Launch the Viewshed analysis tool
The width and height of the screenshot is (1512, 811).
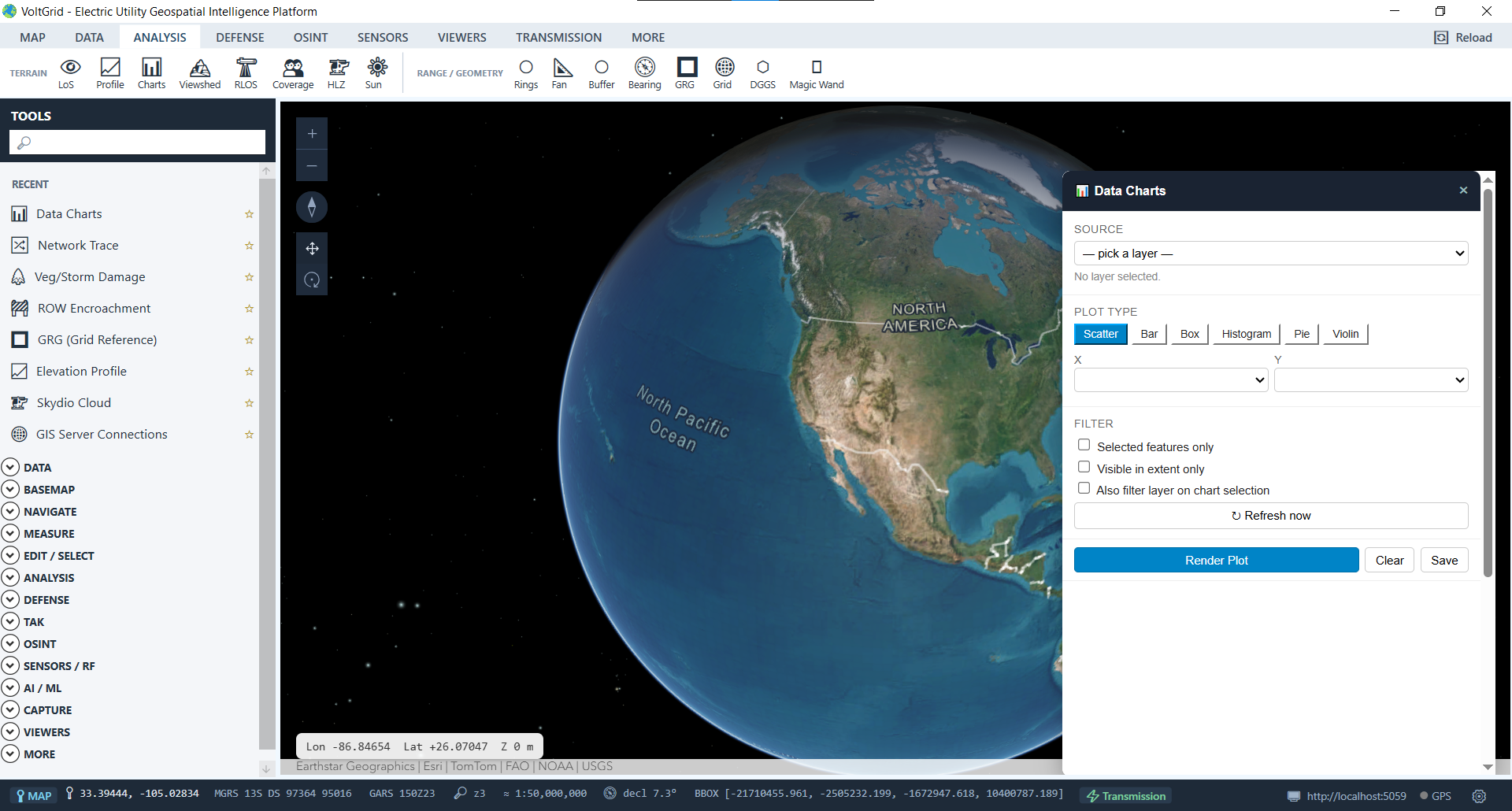(200, 73)
